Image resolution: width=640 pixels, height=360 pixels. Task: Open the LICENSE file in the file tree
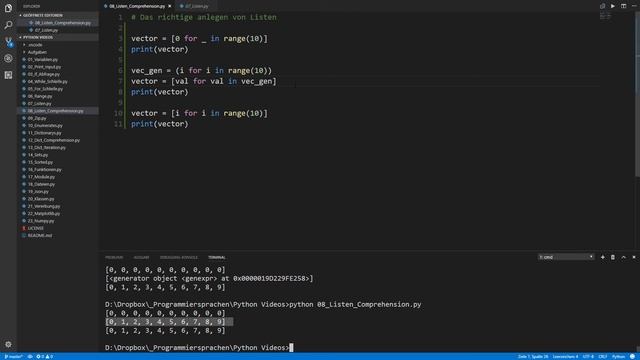[x=58, y=229]
